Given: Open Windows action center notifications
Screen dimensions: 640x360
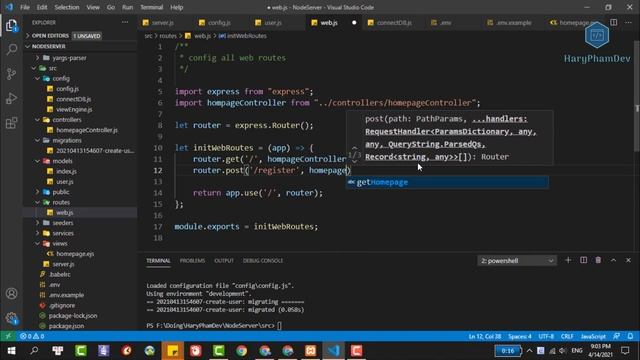Looking at the screenshot, I should click(x=625, y=351).
